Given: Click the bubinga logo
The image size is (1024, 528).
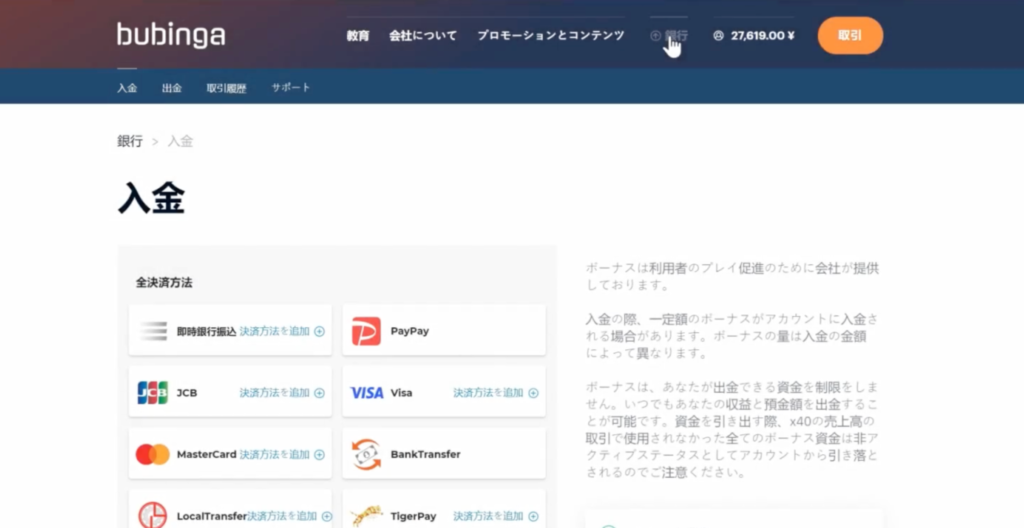Looking at the screenshot, I should [x=170, y=35].
